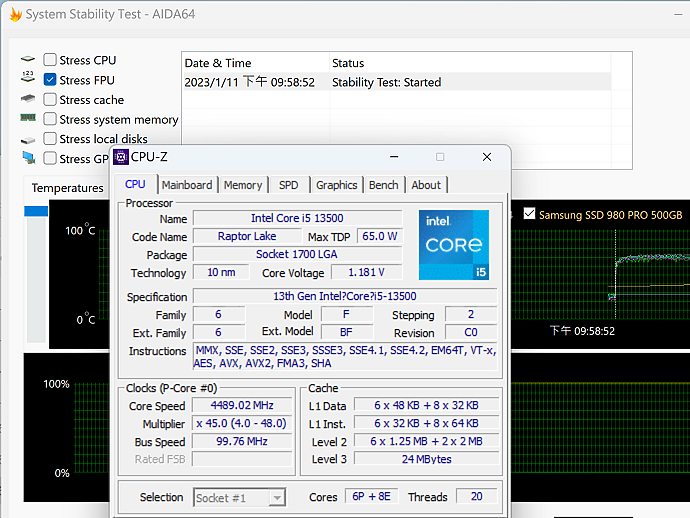Click the CPU chip icon beside Stress CPU

click(28, 59)
